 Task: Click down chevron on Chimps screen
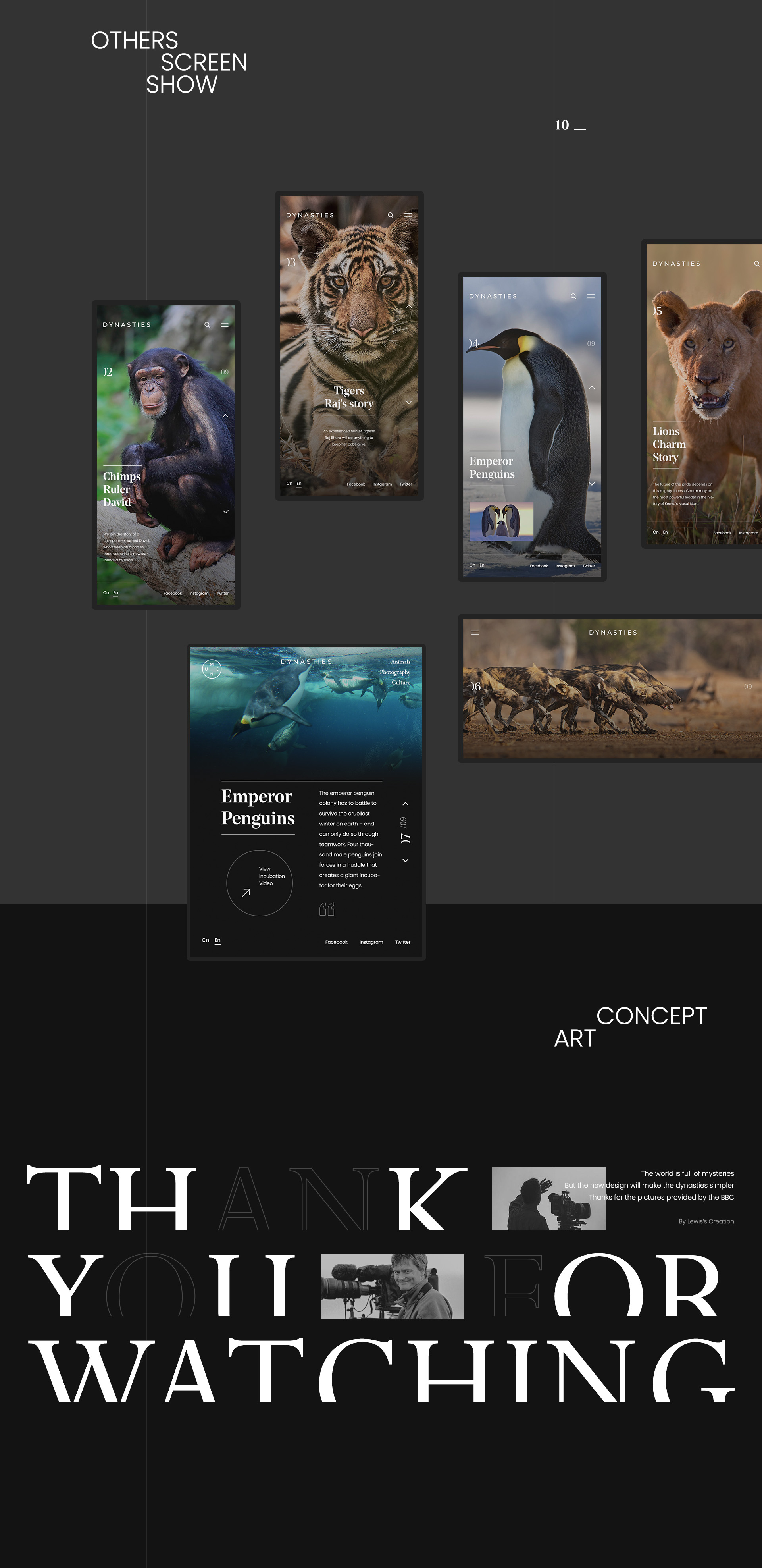(225, 512)
